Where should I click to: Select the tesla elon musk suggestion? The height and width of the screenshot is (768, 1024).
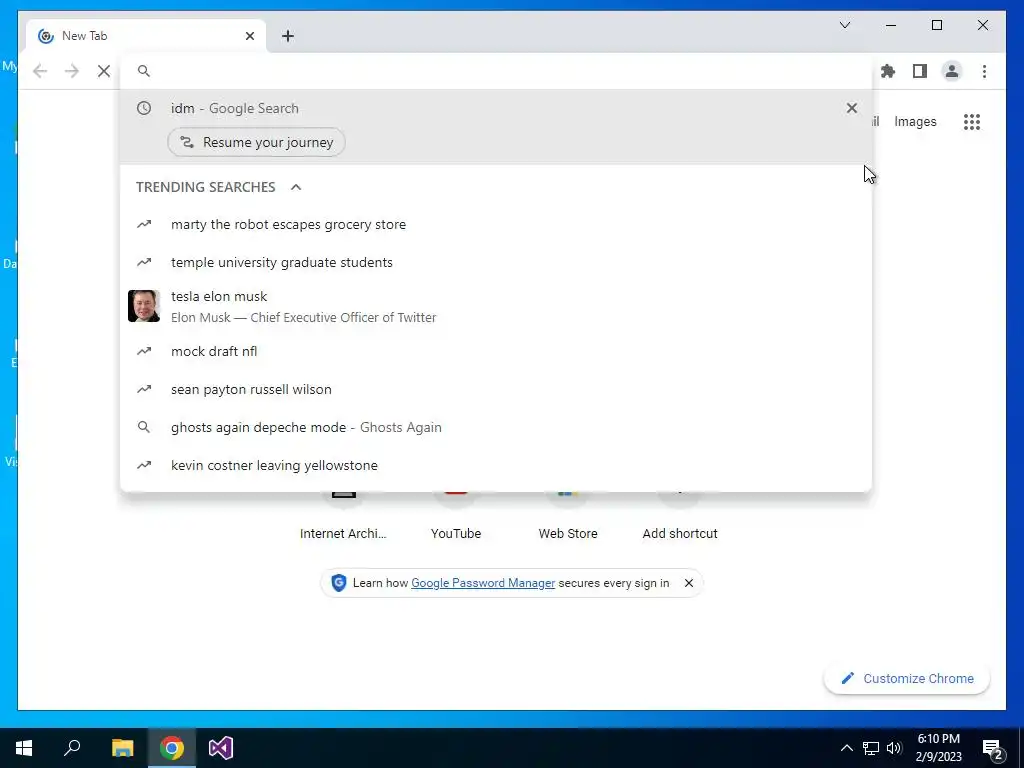(x=496, y=306)
